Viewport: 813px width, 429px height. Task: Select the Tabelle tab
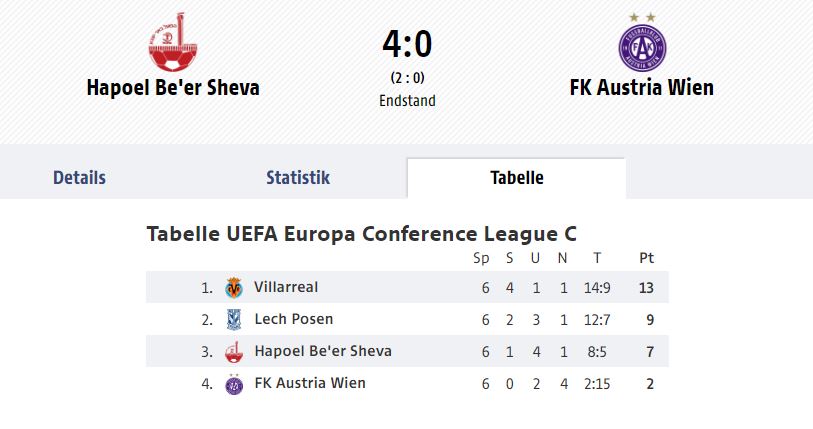(x=517, y=177)
